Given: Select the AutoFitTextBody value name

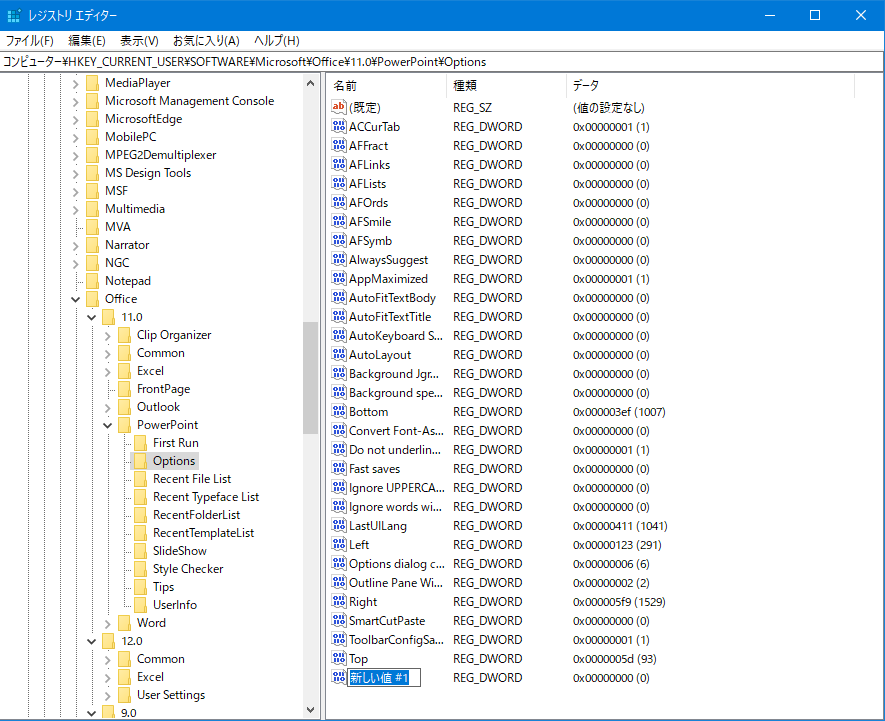Looking at the screenshot, I should pos(392,298).
